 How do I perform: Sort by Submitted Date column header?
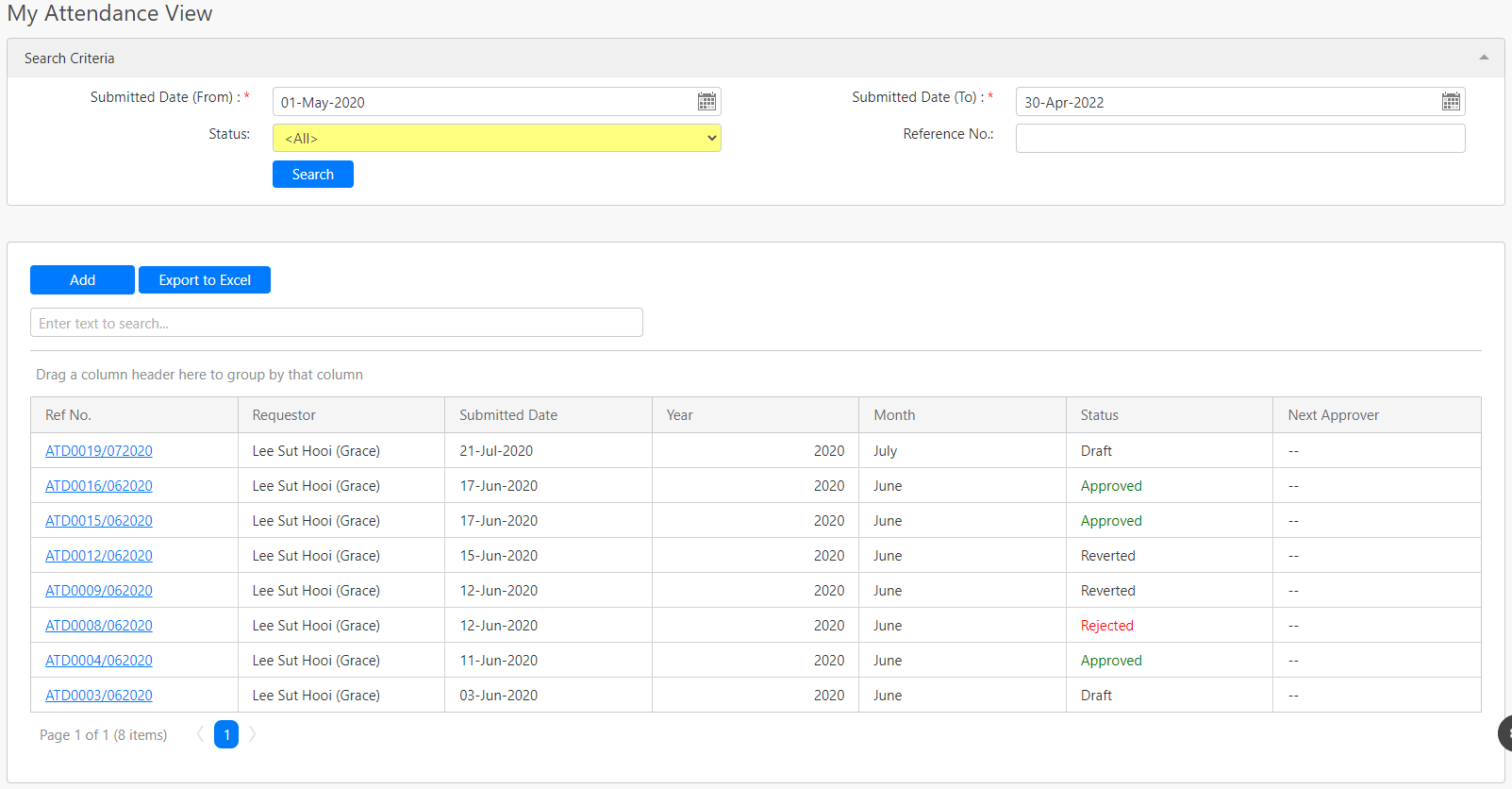[x=548, y=415]
